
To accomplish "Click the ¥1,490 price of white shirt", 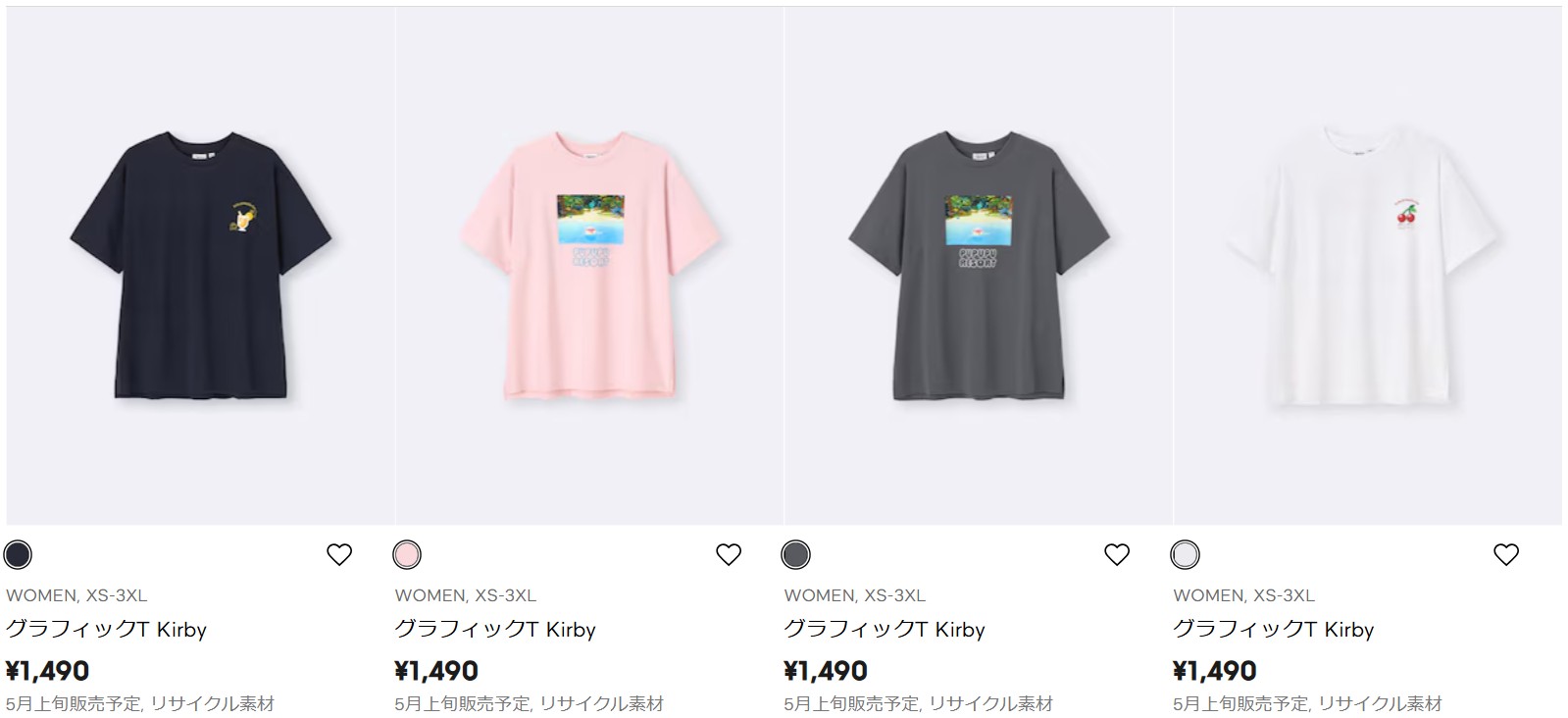I will [x=1215, y=671].
